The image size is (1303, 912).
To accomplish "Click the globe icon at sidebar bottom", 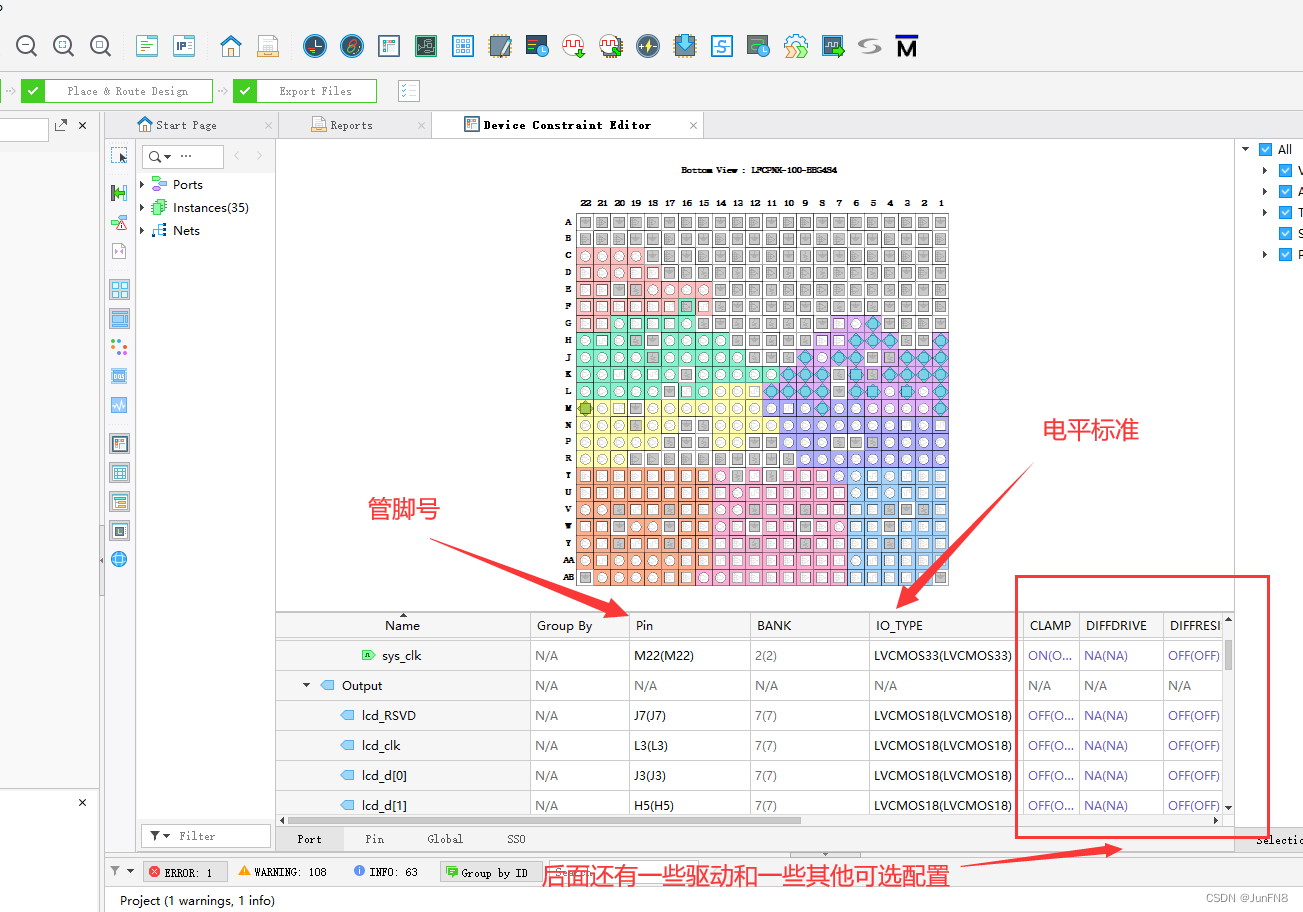I will (119, 559).
